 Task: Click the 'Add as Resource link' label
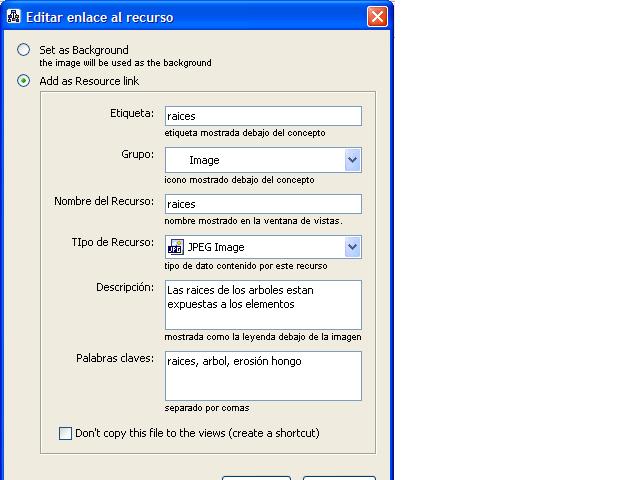[89, 81]
